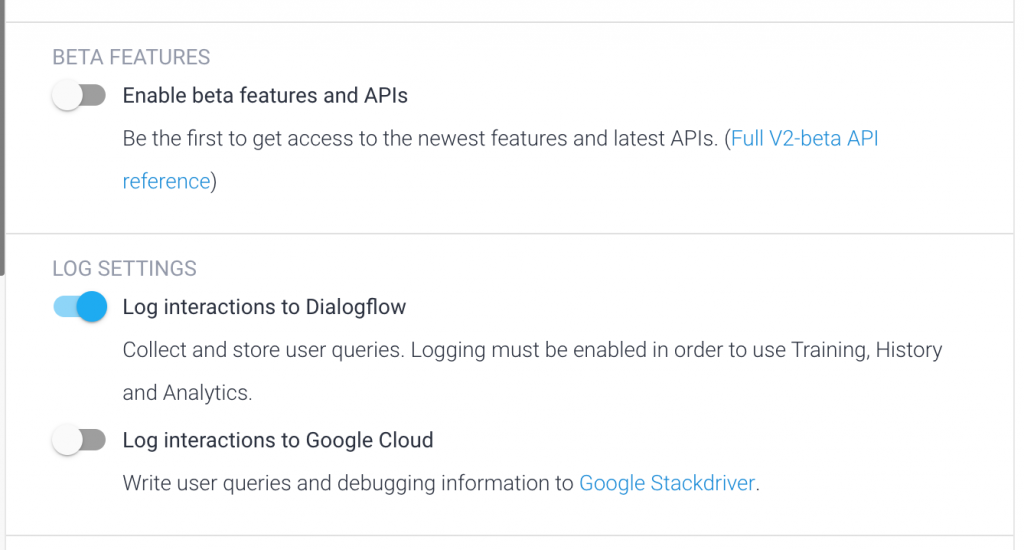Viewport: 1024px width, 550px height.
Task: Click the dark scrollbar on the left edge
Action: (x=3, y=130)
